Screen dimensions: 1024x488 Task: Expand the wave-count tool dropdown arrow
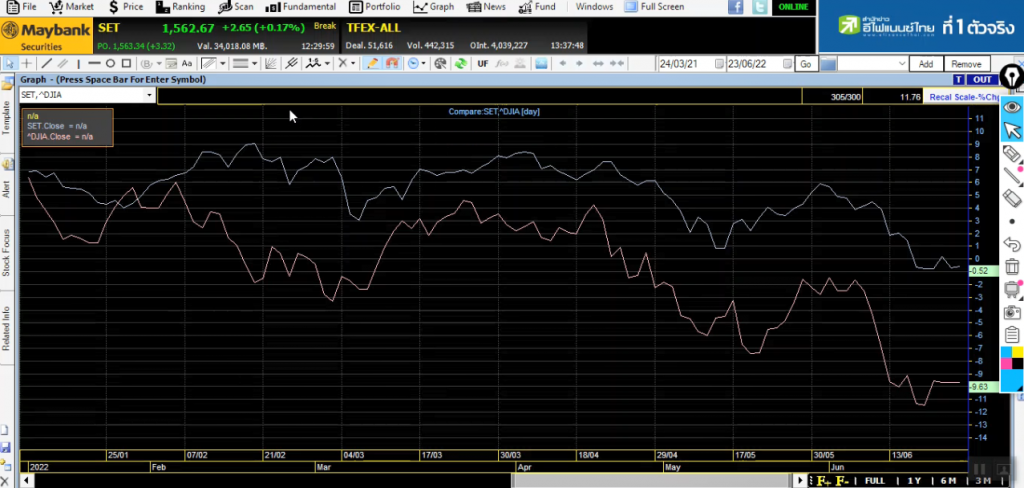(327, 63)
